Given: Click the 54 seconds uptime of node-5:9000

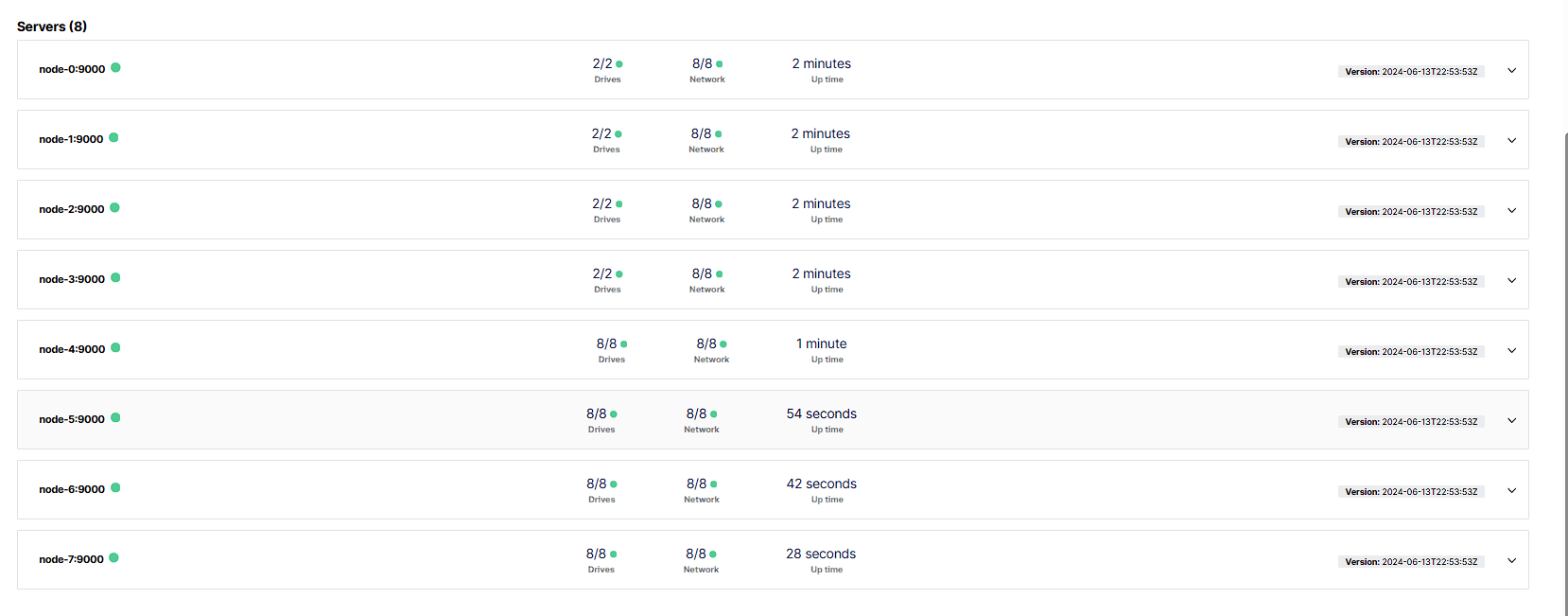Looking at the screenshot, I should (x=822, y=414).
